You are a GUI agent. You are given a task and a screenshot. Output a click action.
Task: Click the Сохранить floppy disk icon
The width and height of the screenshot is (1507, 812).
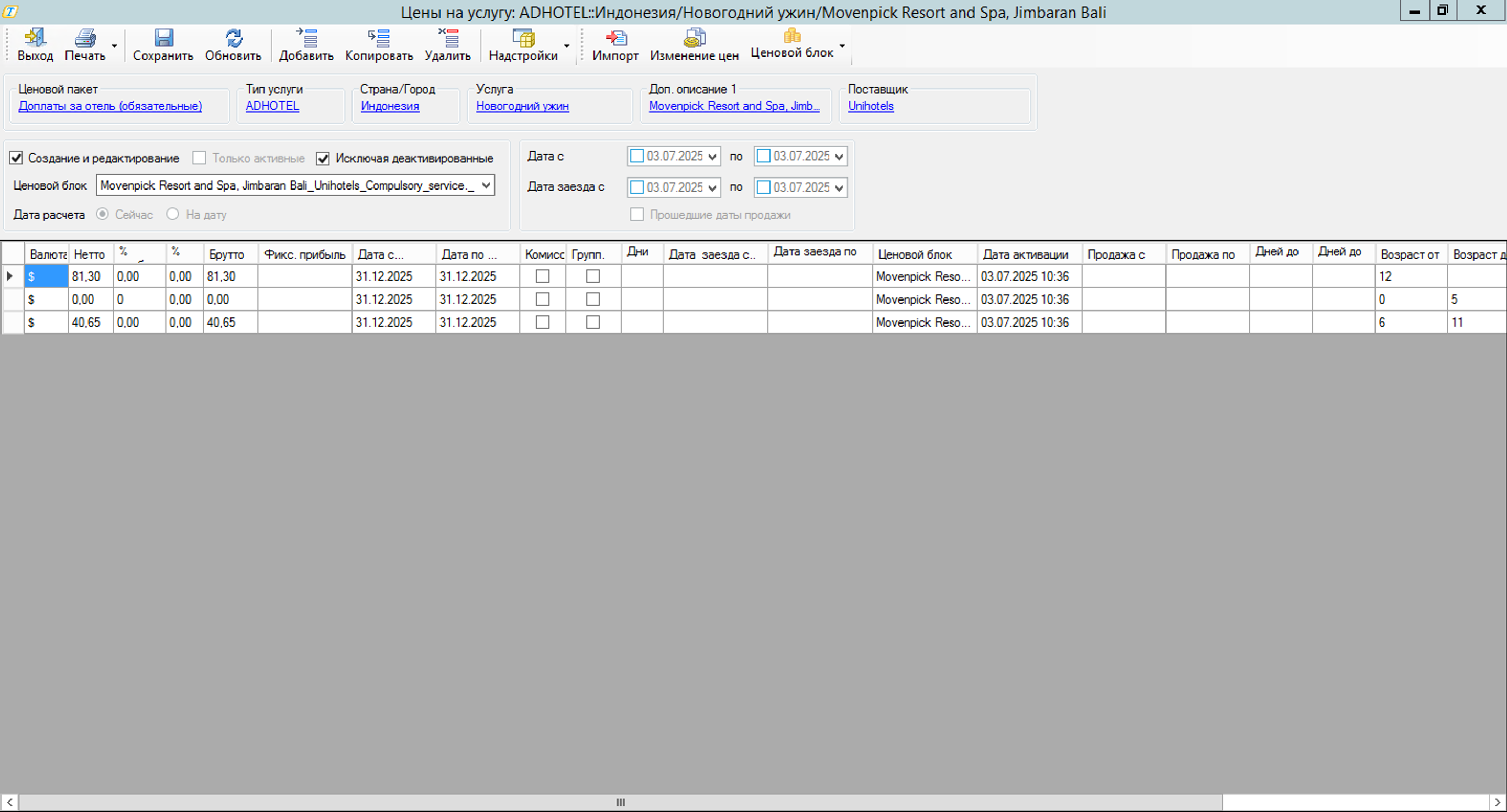click(x=163, y=37)
